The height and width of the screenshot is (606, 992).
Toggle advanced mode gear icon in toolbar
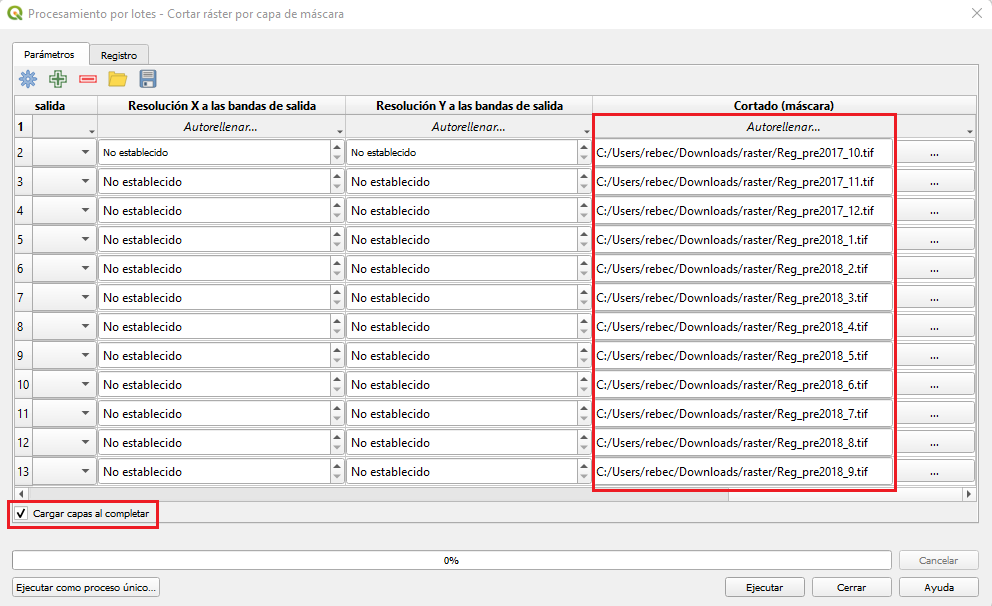click(28, 79)
